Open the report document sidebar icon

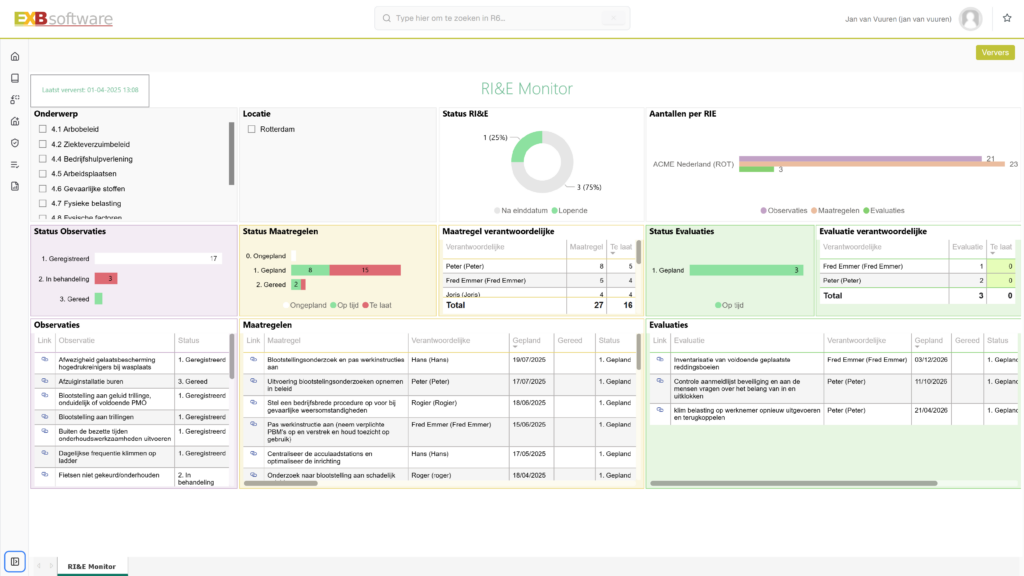click(x=15, y=186)
